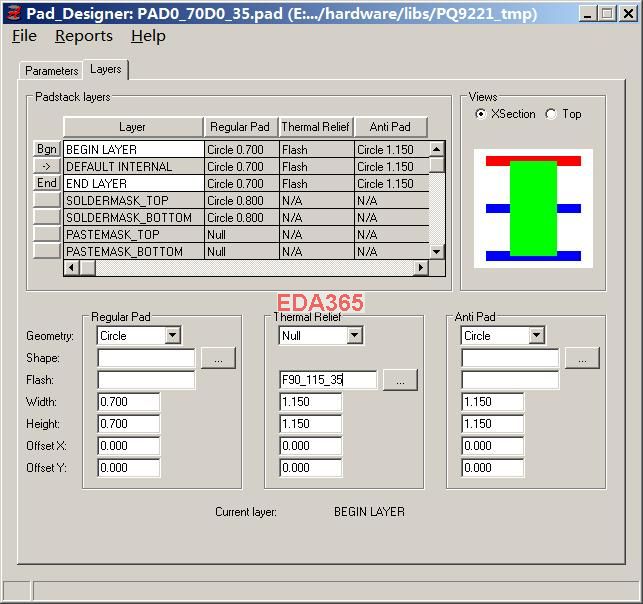
Task: Click the Anti Pad Width field
Action: click(493, 402)
